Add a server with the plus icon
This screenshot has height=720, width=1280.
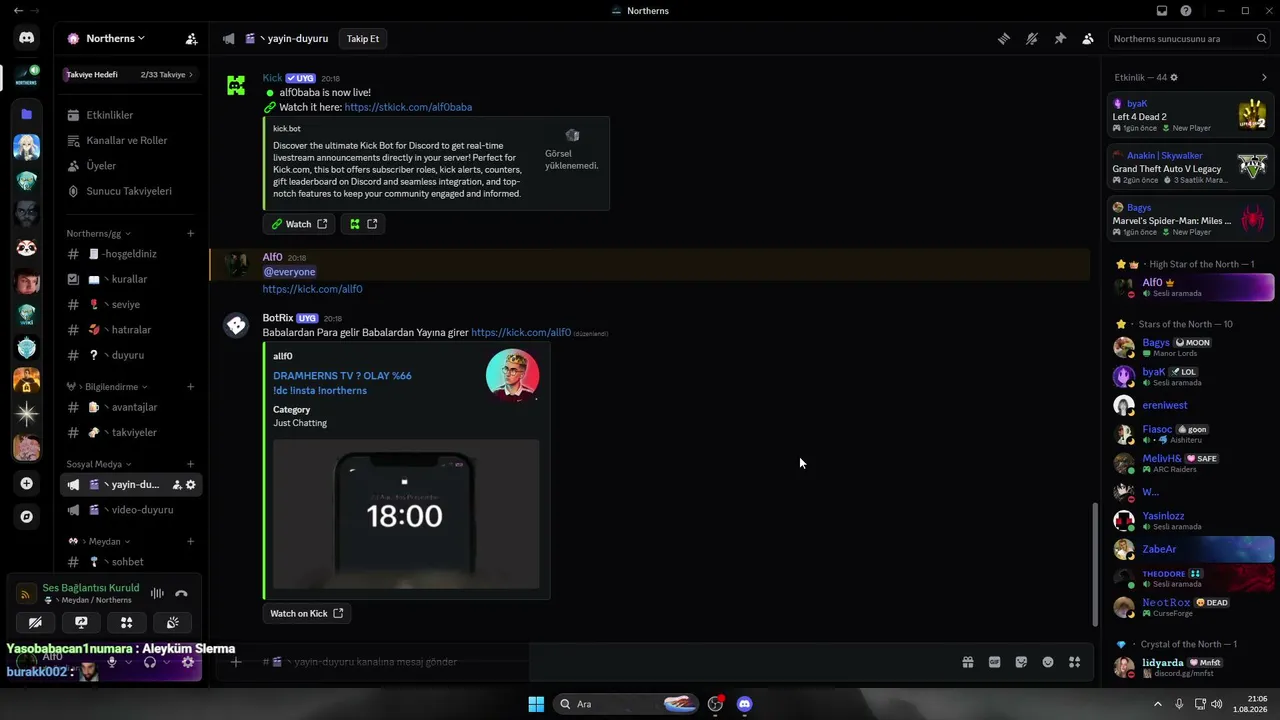[27, 483]
